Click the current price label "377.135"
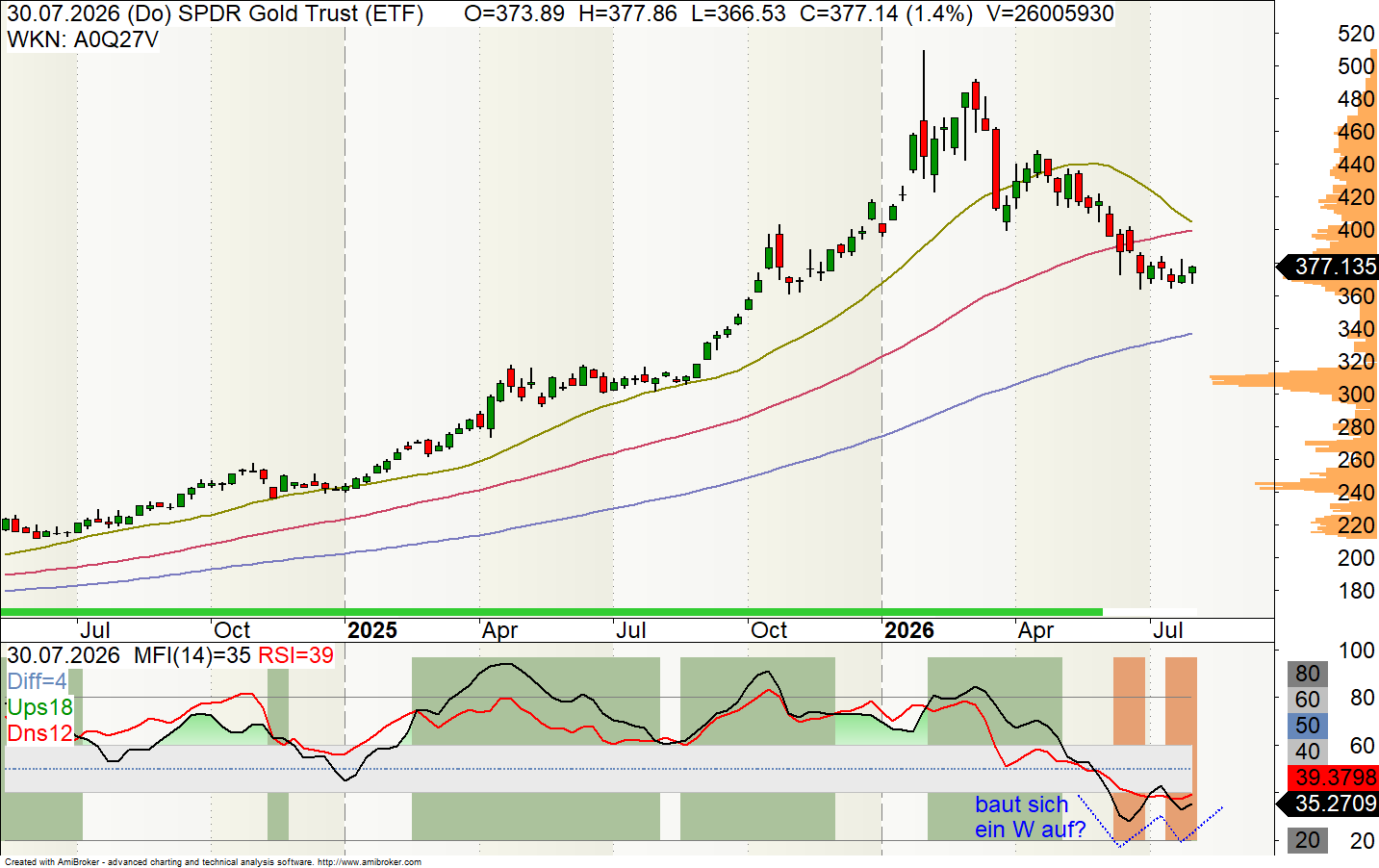1379x868 pixels. (x=1335, y=267)
